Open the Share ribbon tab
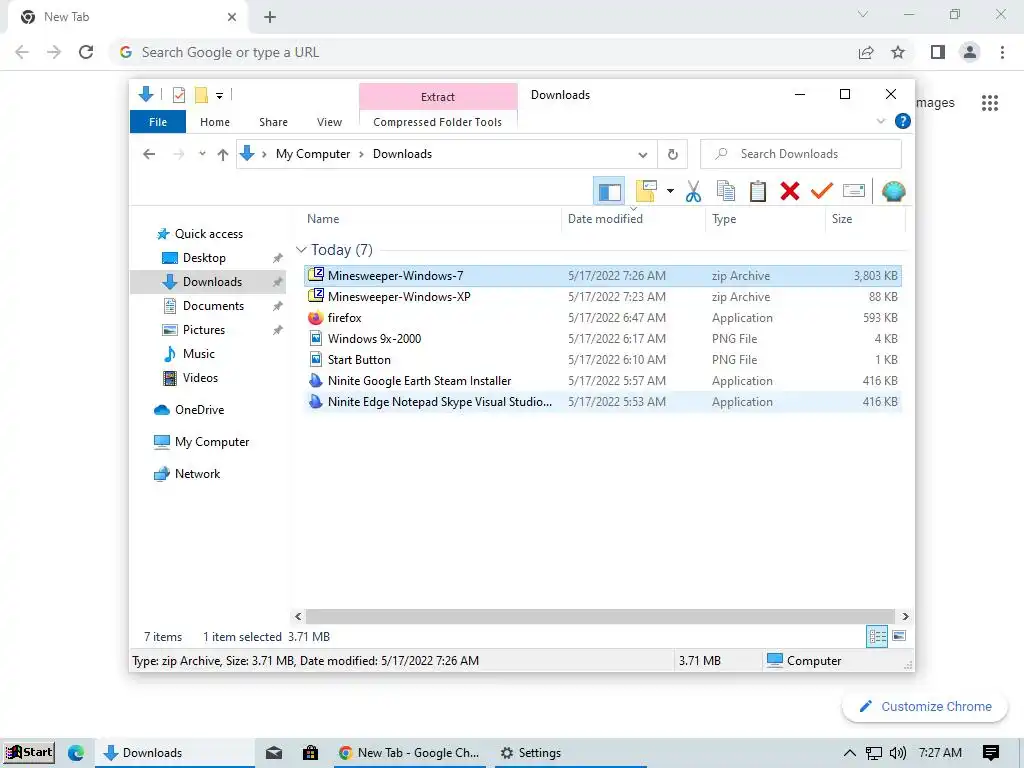The width and height of the screenshot is (1024, 768). (x=273, y=122)
